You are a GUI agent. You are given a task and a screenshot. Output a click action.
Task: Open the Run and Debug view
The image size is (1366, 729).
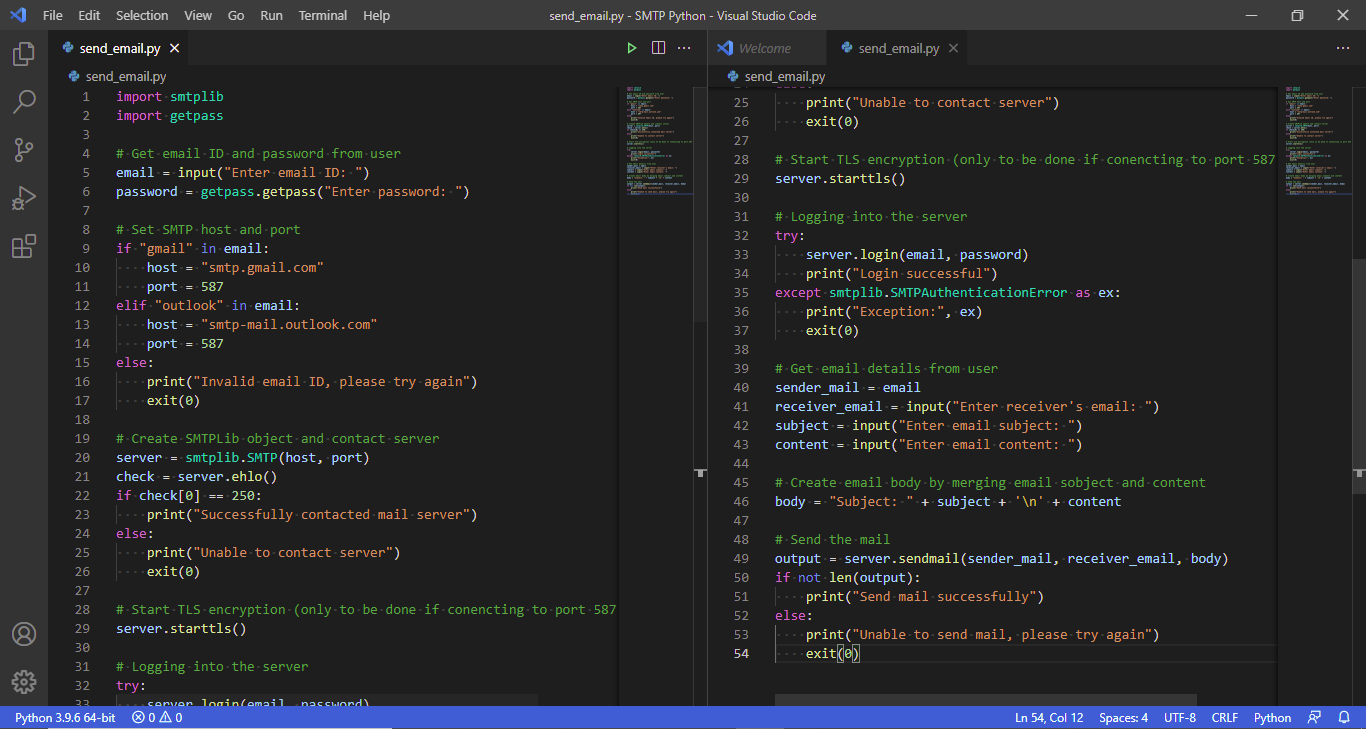click(24, 198)
